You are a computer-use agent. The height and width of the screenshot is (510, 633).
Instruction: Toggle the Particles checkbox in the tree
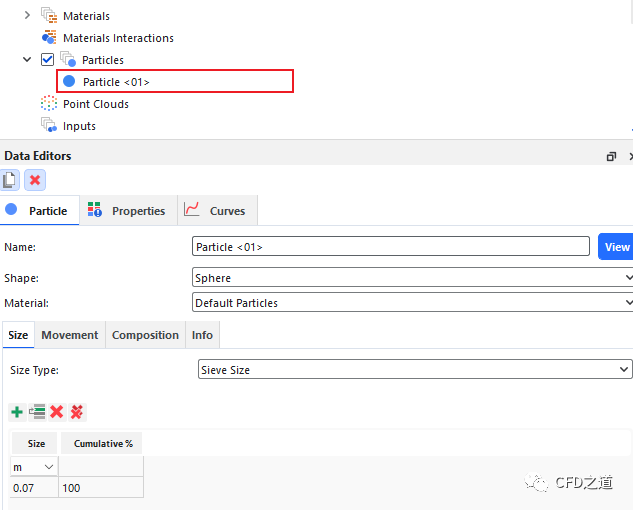pyautogui.click(x=47, y=60)
